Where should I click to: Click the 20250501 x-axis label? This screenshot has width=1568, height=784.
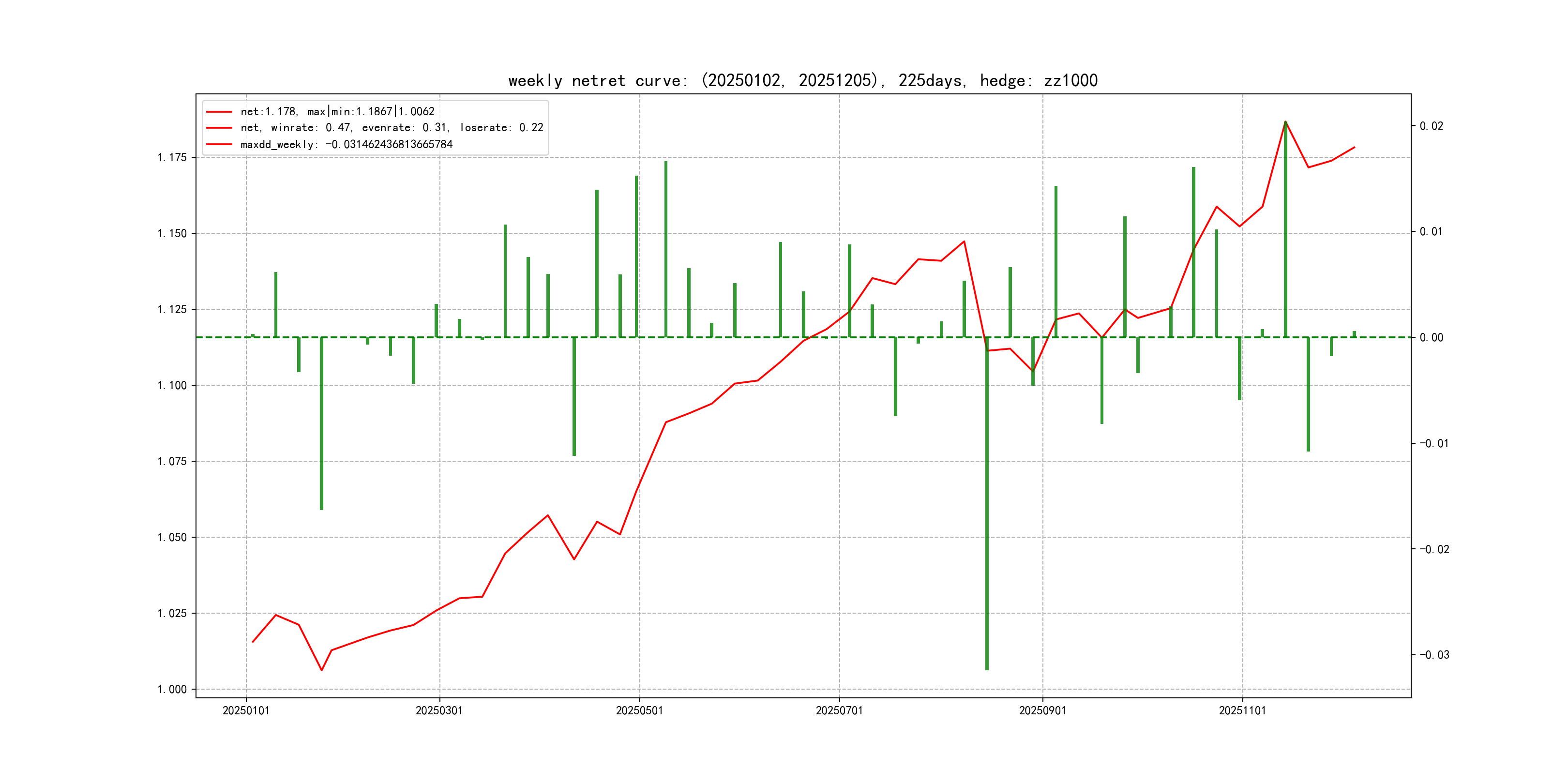(x=639, y=710)
